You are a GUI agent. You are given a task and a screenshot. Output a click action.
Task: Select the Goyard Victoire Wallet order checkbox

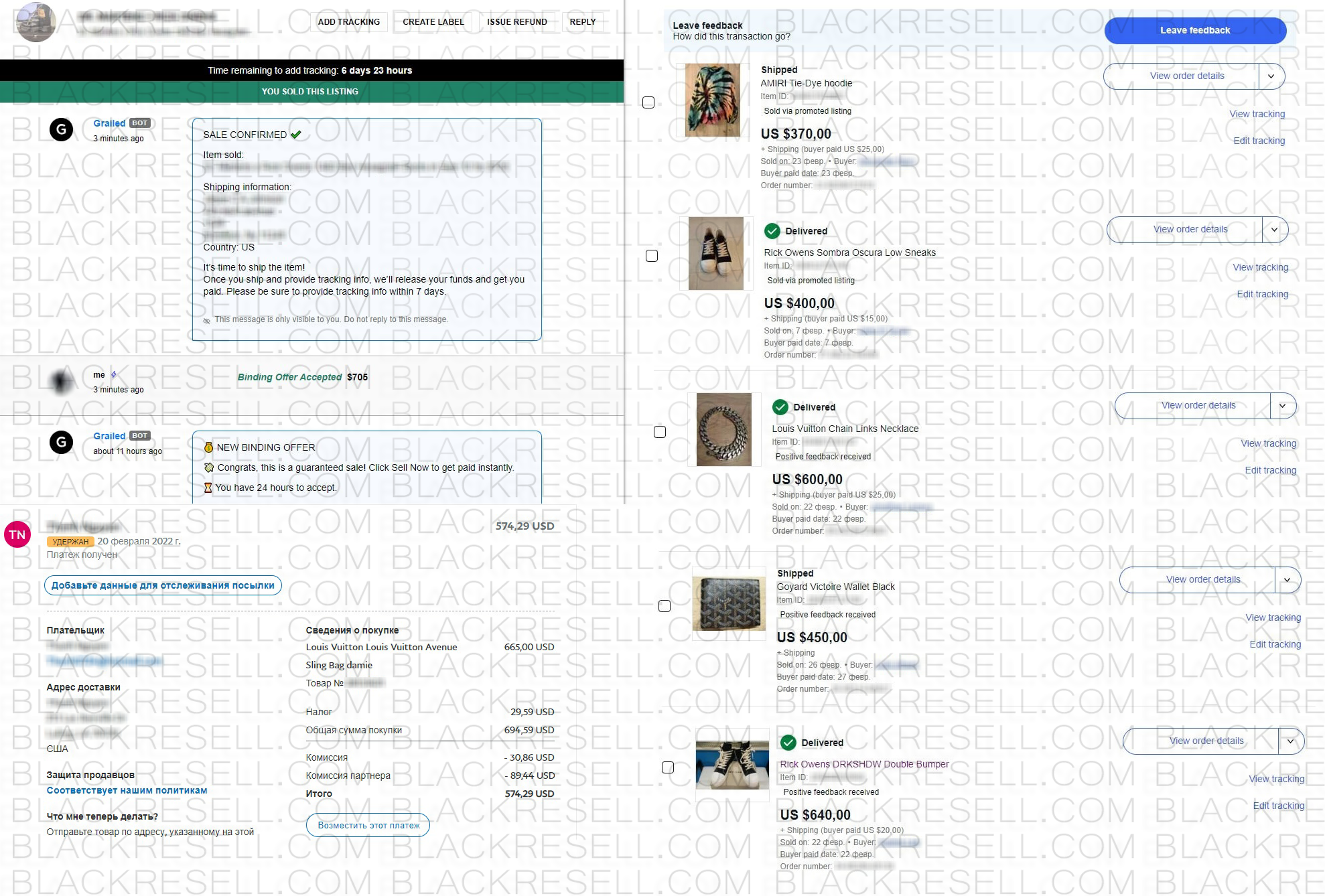[x=665, y=606]
